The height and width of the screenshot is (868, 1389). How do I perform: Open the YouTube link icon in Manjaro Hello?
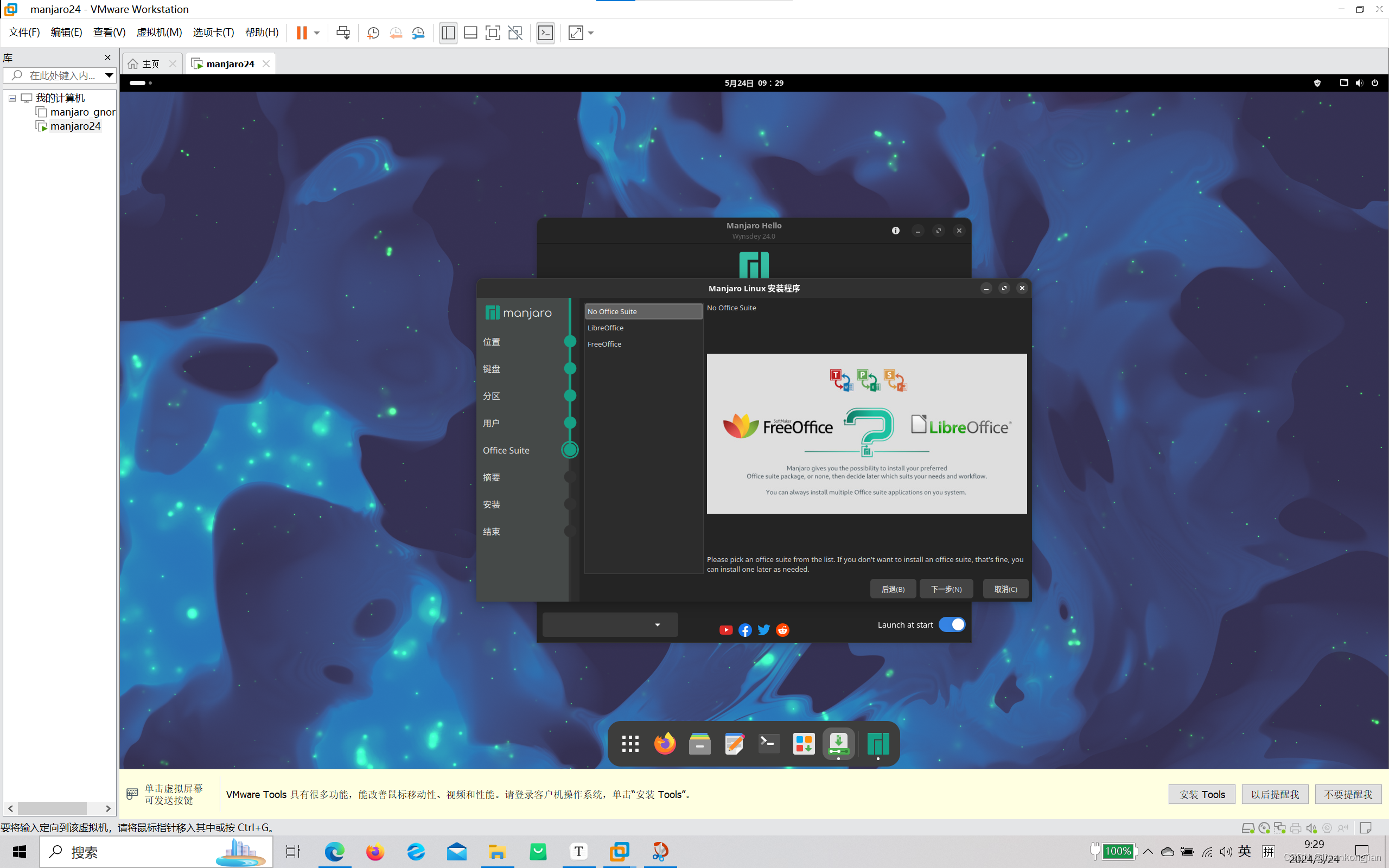coord(726,630)
